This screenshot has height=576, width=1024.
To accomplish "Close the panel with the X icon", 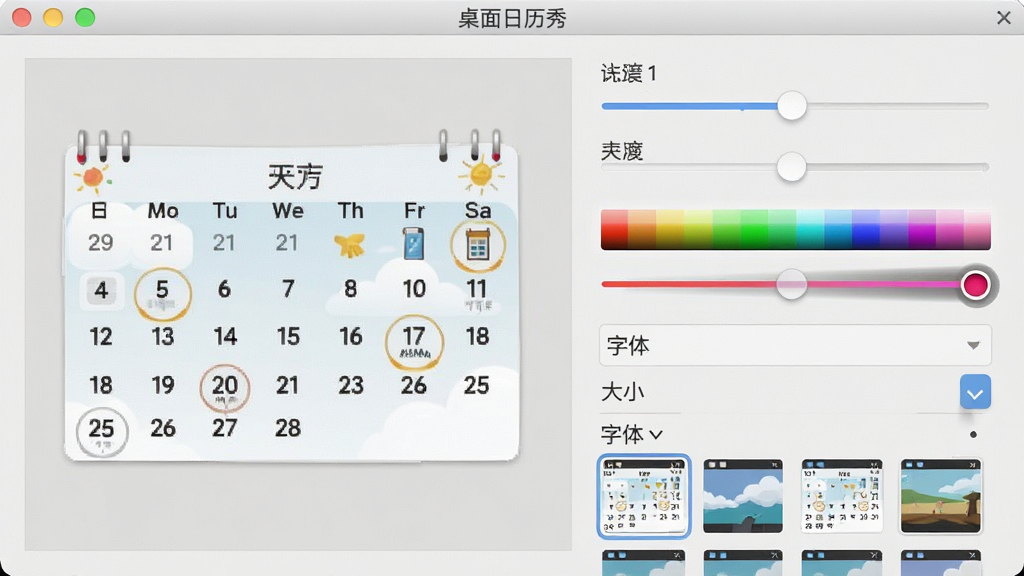I will tap(1004, 18).
